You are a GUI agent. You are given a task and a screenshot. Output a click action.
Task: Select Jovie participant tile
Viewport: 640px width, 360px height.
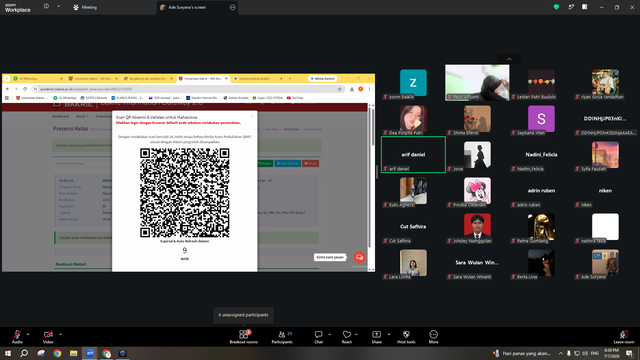point(477,155)
